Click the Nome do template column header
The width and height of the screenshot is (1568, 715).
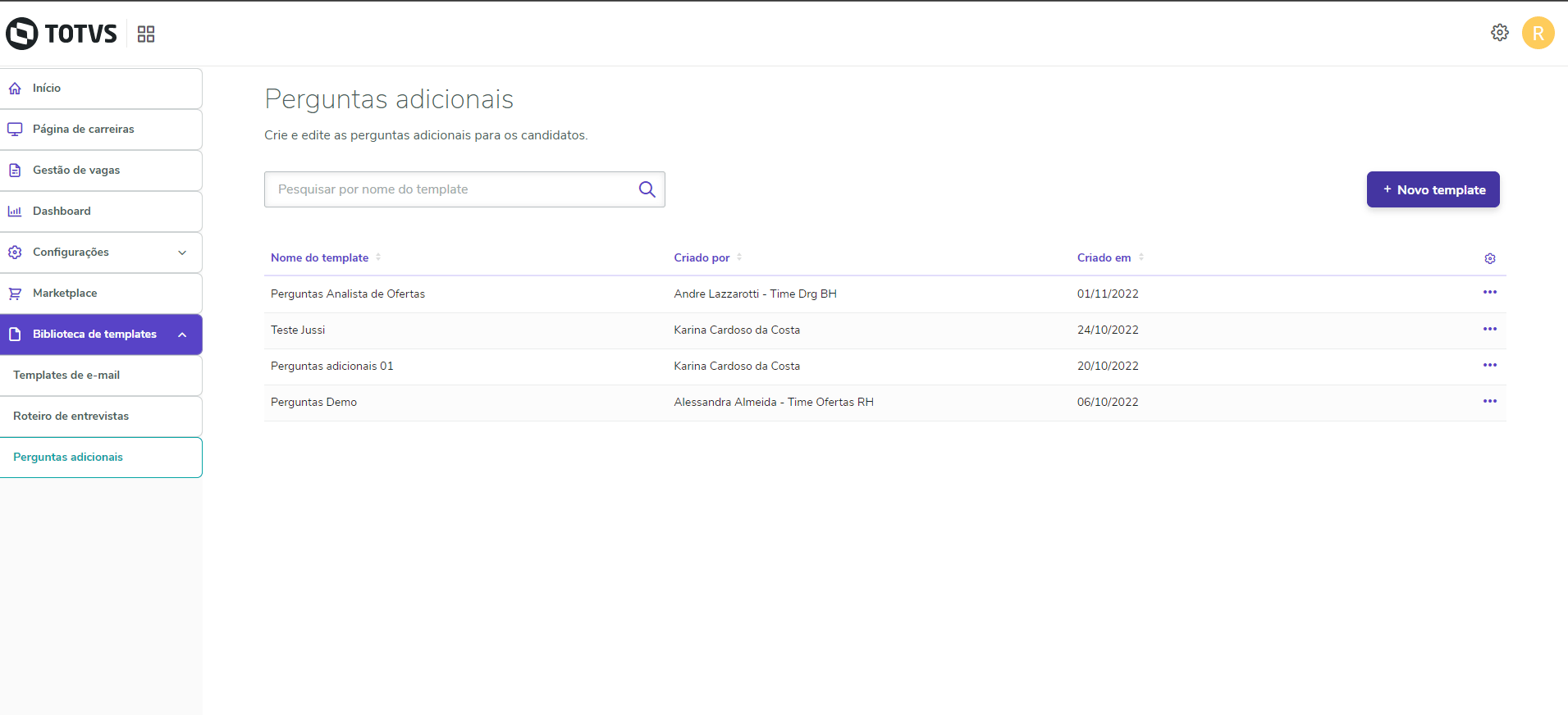point(320,257)
